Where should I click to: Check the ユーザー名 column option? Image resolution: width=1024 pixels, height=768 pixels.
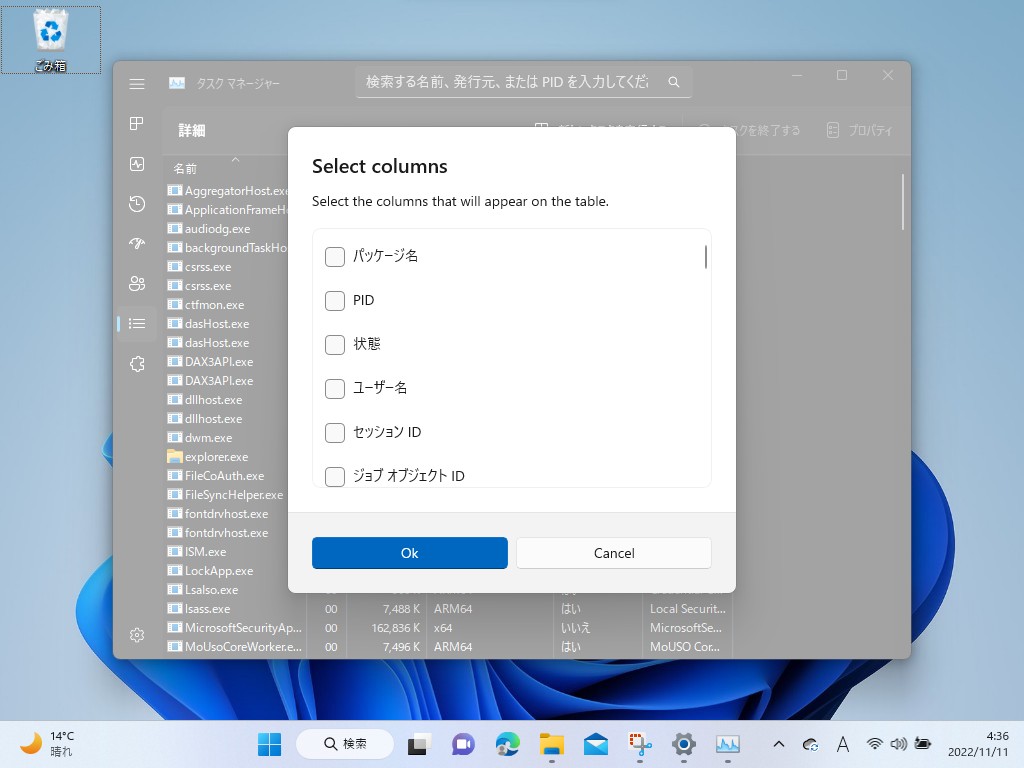click(x=335, y=388)
